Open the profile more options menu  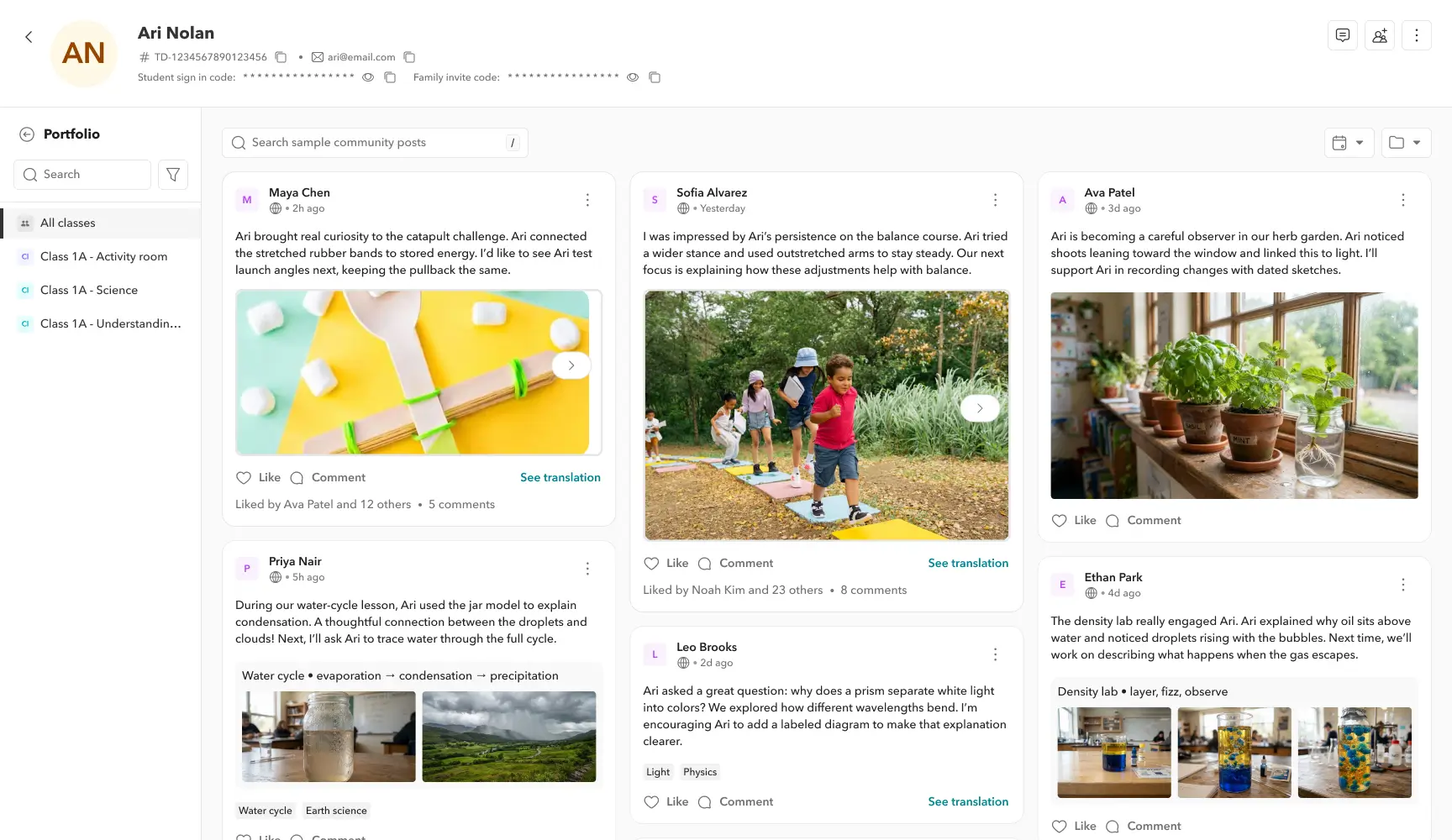[x=1417, y=35]
